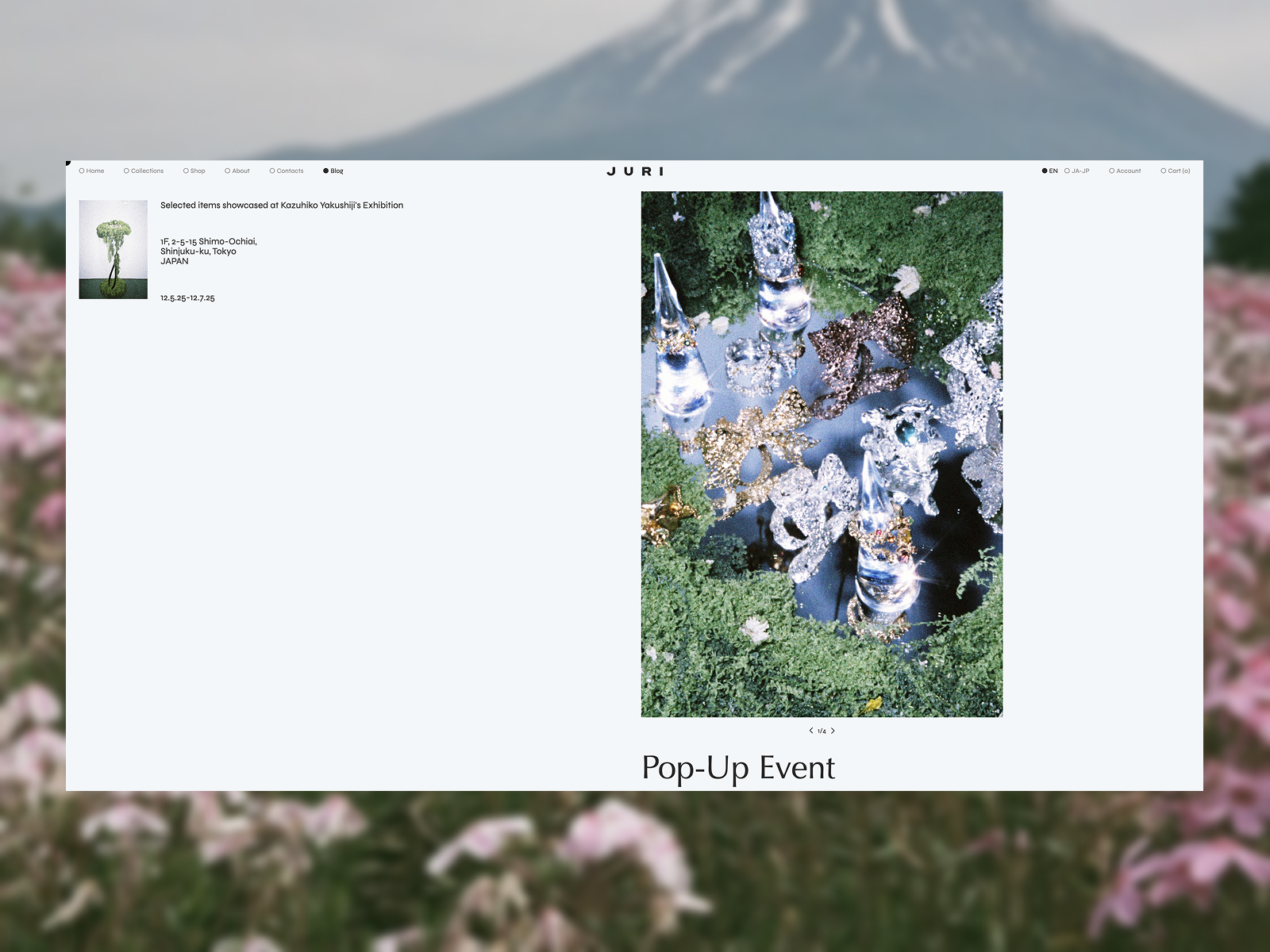The image size is (1270, 952).
Task: Click the Pop-Up Event heading
Action: pyautogui.click(x=740, y=767)
